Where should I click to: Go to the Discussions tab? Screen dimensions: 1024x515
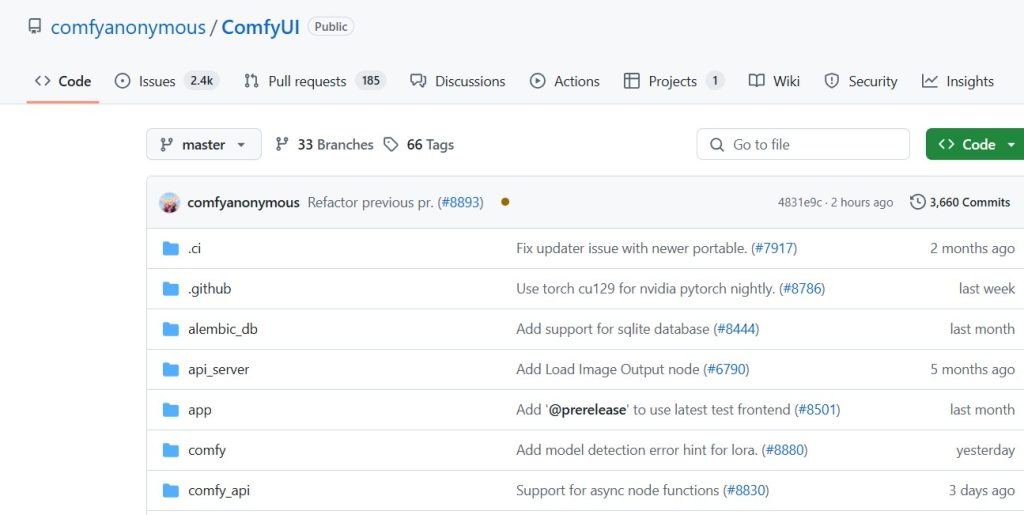(x=458, y=81)
